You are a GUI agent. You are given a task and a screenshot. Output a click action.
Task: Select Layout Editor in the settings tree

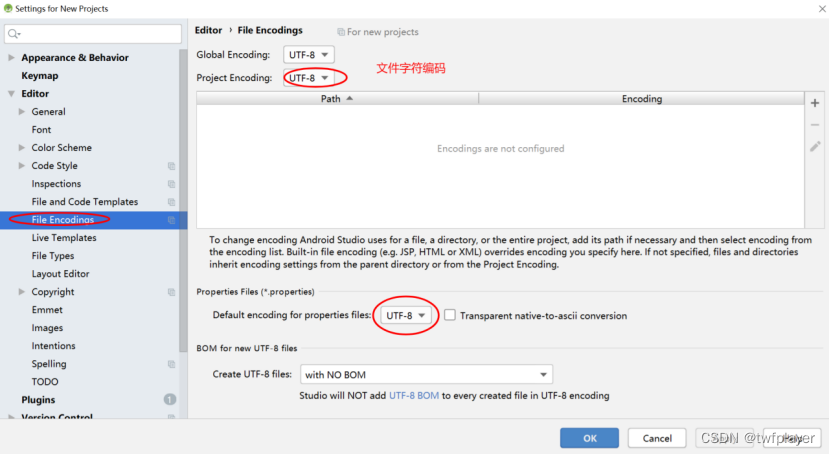(60, 274)
